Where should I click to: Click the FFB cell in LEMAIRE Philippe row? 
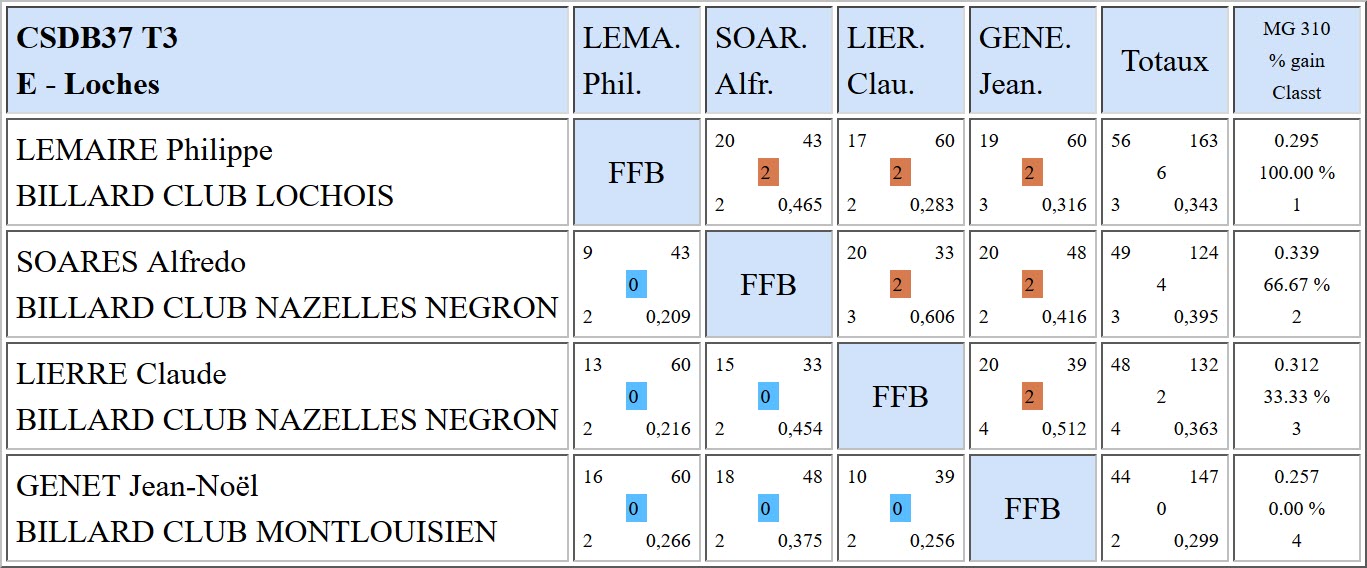[636, 173]
